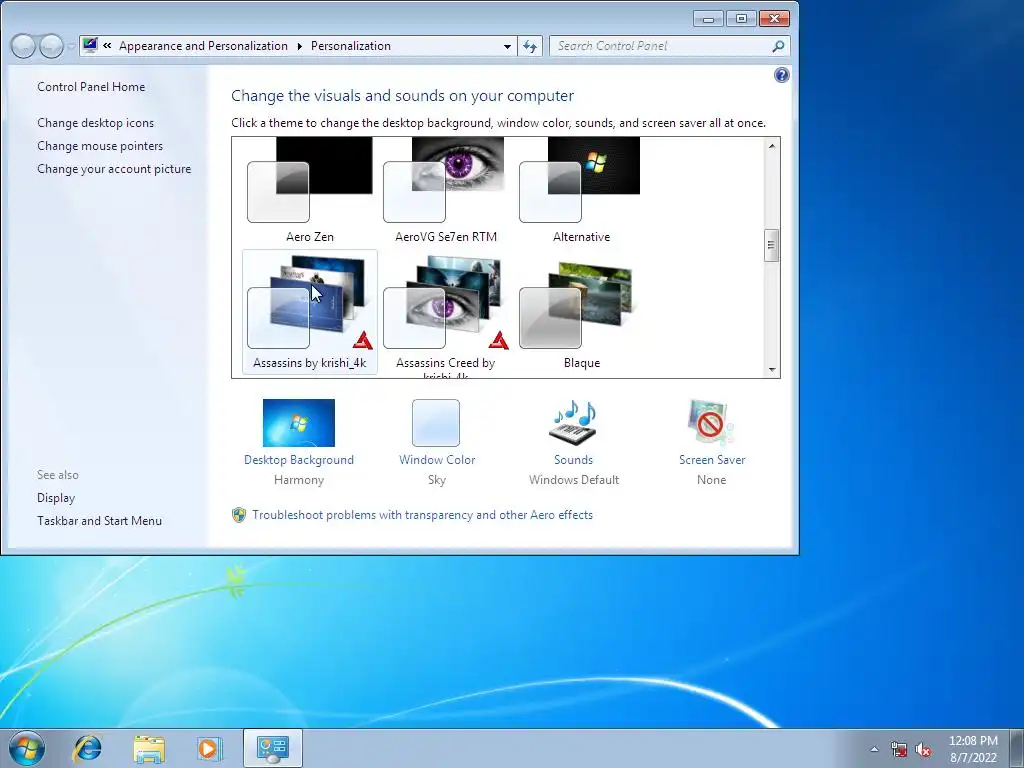This screenshot has width=1024, height=768.
Task: Expand the double chevron in address bar
Action: [x=107, y=46]
